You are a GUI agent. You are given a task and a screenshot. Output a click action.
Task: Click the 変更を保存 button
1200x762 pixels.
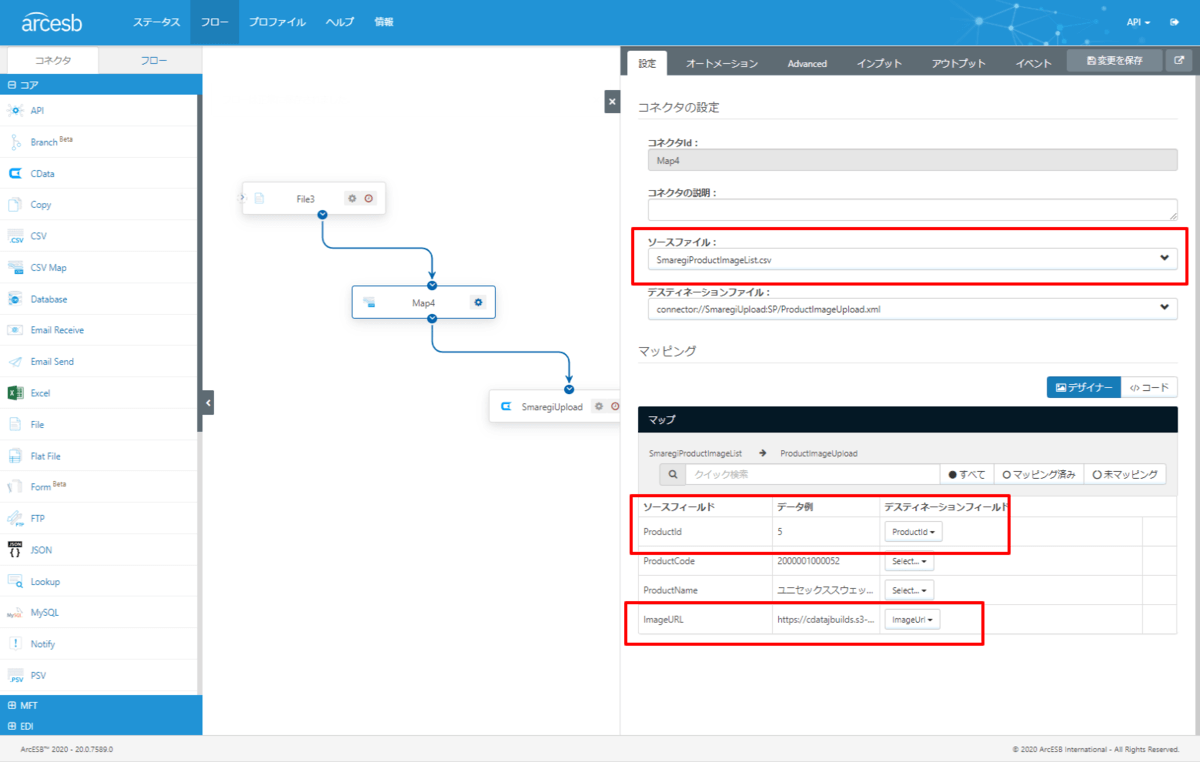[1114, 61]
